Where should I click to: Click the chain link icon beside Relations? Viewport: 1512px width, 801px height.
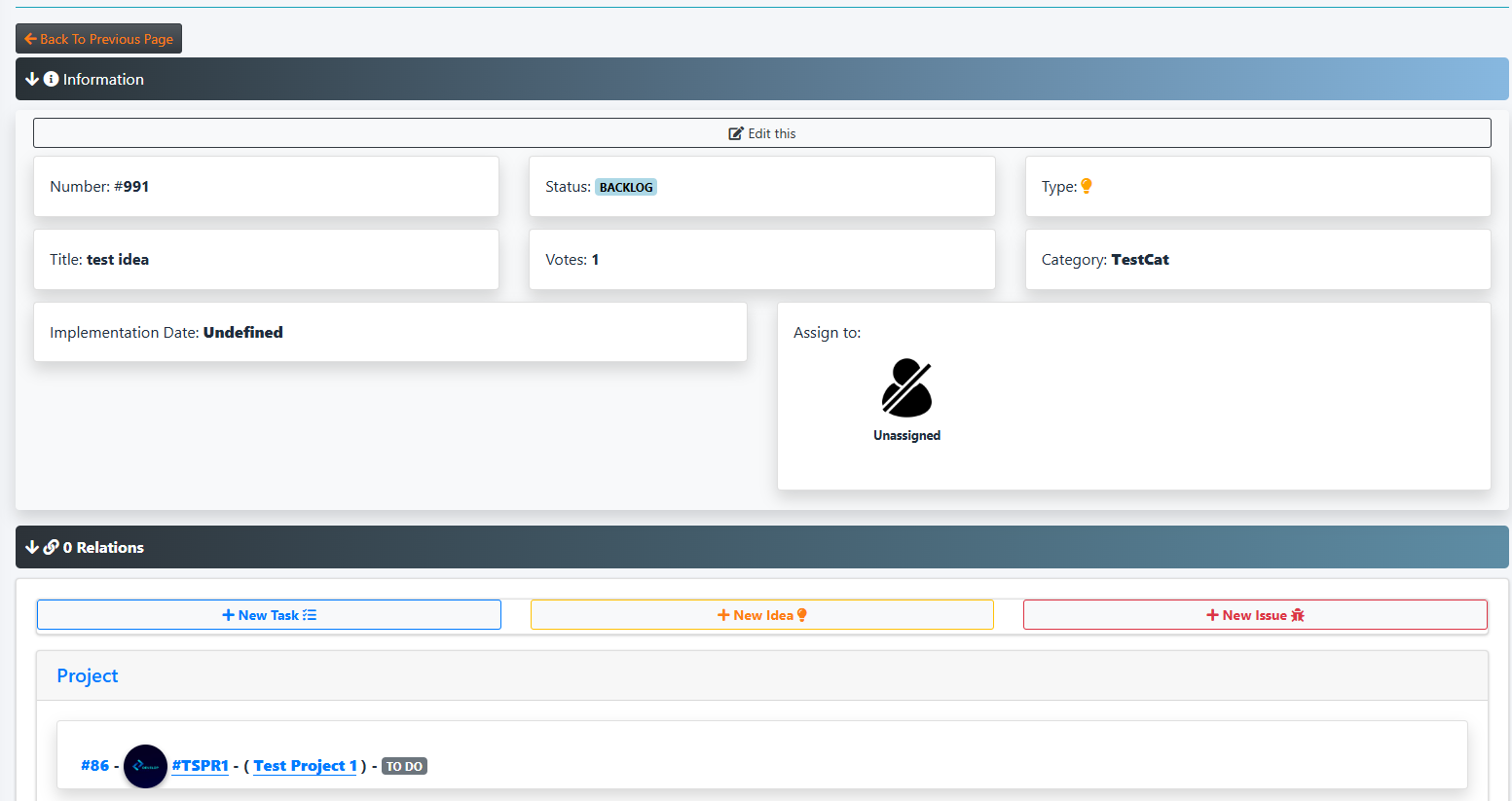pyautogui.click(x=52, y=548)
